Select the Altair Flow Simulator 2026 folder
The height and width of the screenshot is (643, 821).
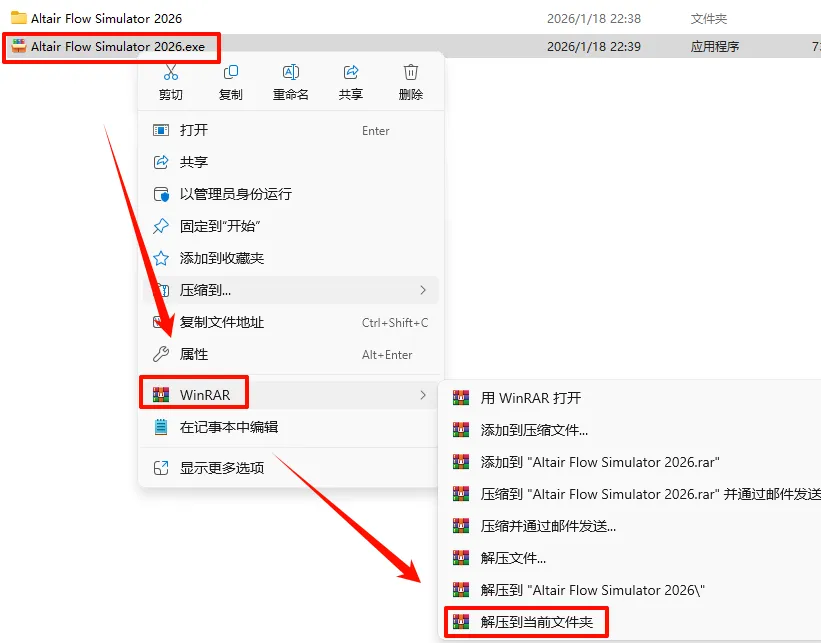coord(106,18)
